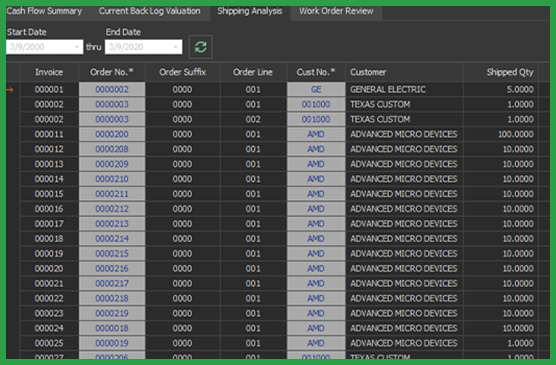The image size is (556, 365).
Task: Open order number link 0000208
Action: [x=112, y=149]
